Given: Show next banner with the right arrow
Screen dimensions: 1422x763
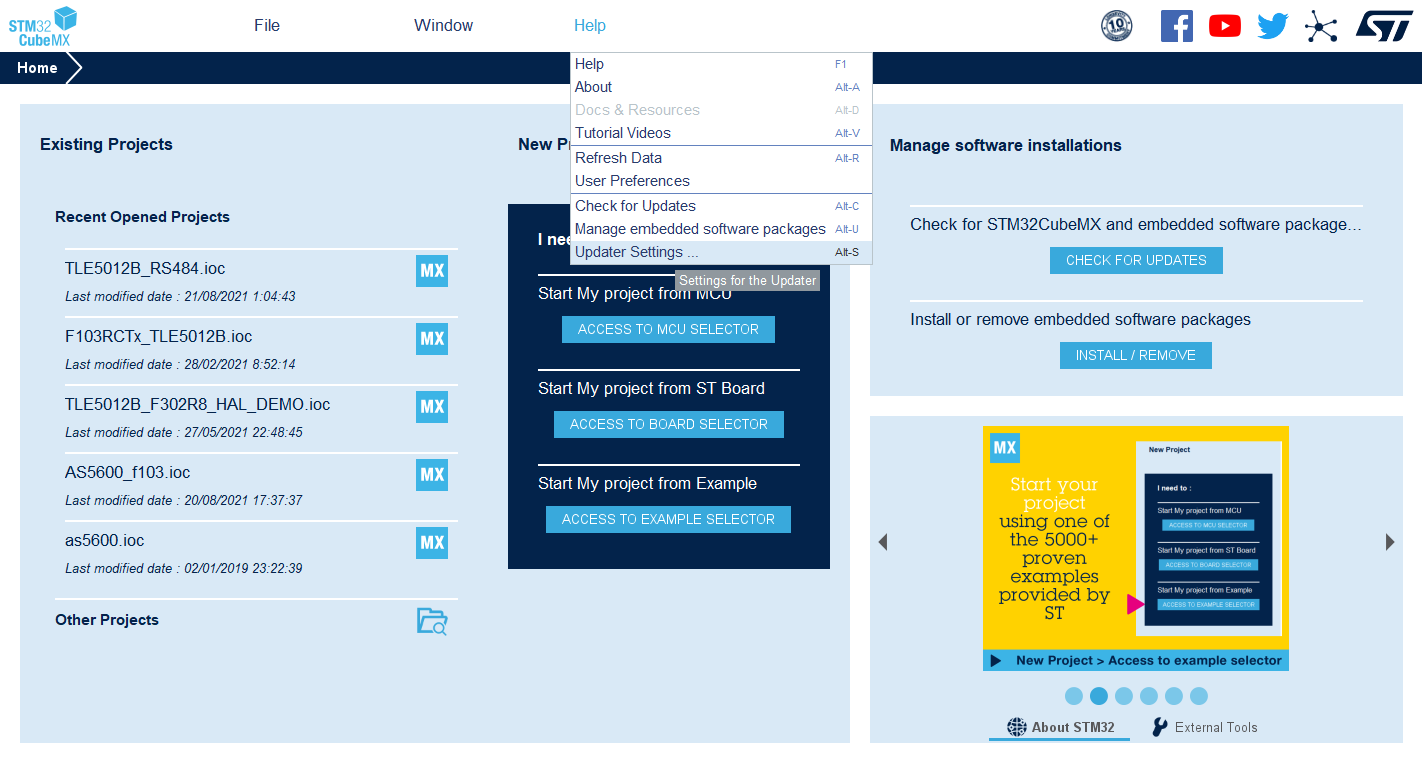Looking at the screenshot, I should 1390,542.
